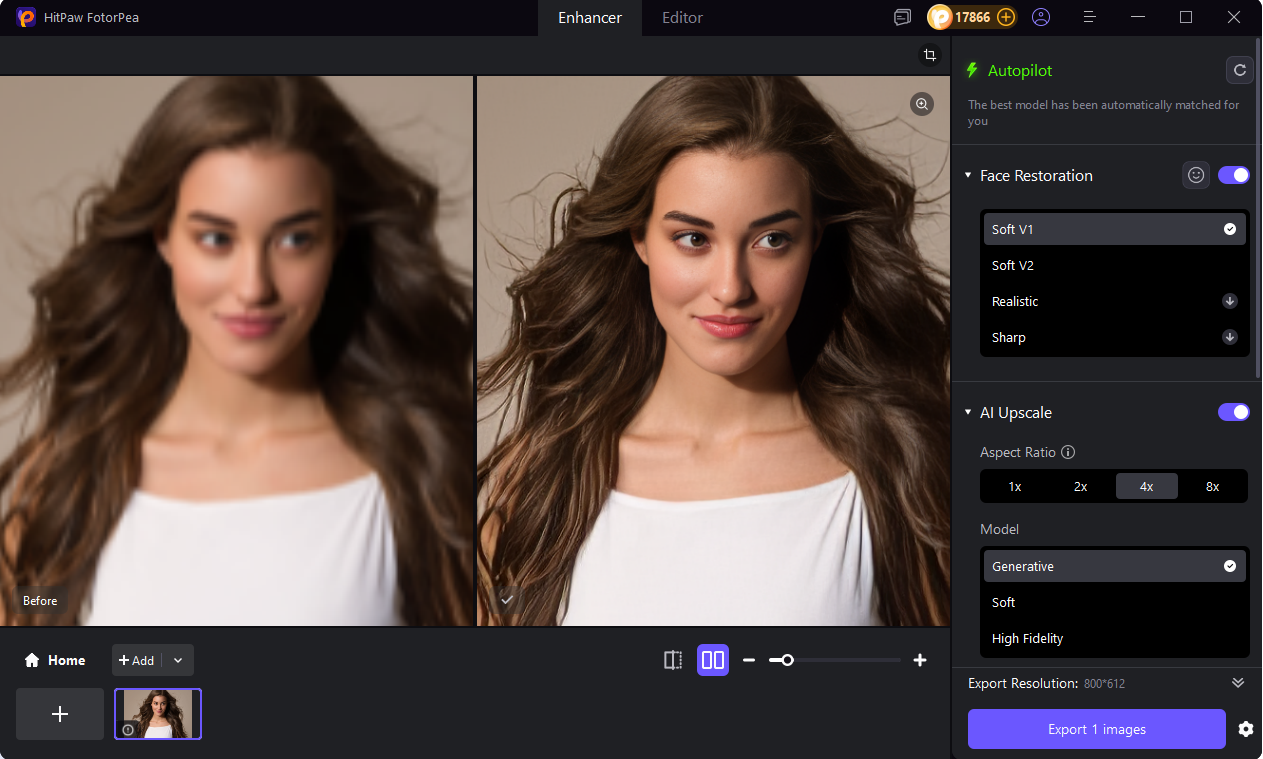1263x759 pixels.
Task: Switch to single-image comparison view icon
Action: click(672, 660)
